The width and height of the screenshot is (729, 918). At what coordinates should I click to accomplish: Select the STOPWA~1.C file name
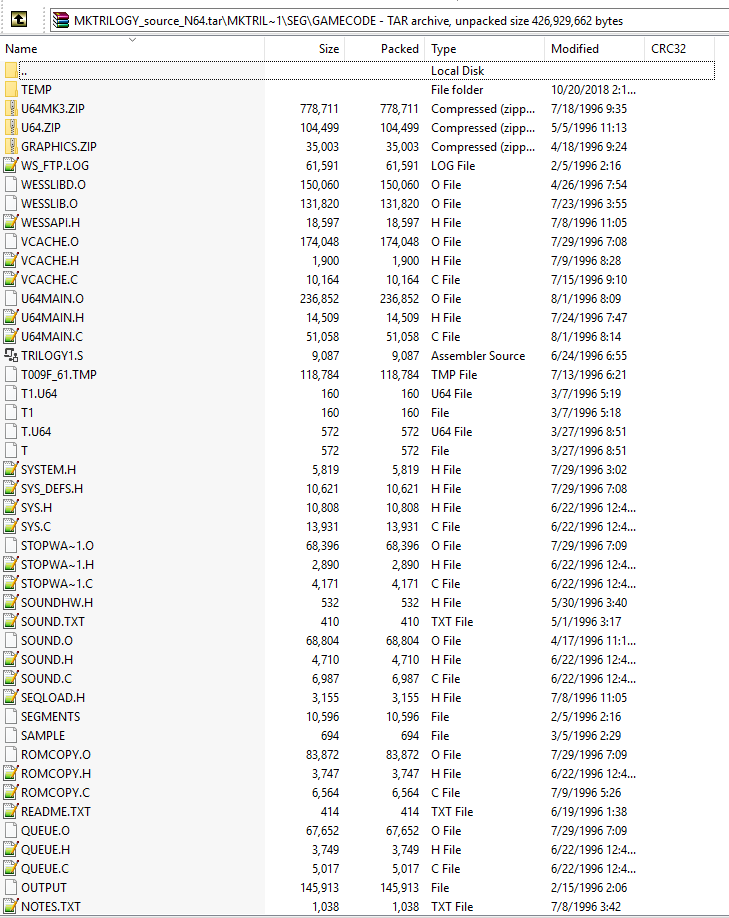[57, 584]
